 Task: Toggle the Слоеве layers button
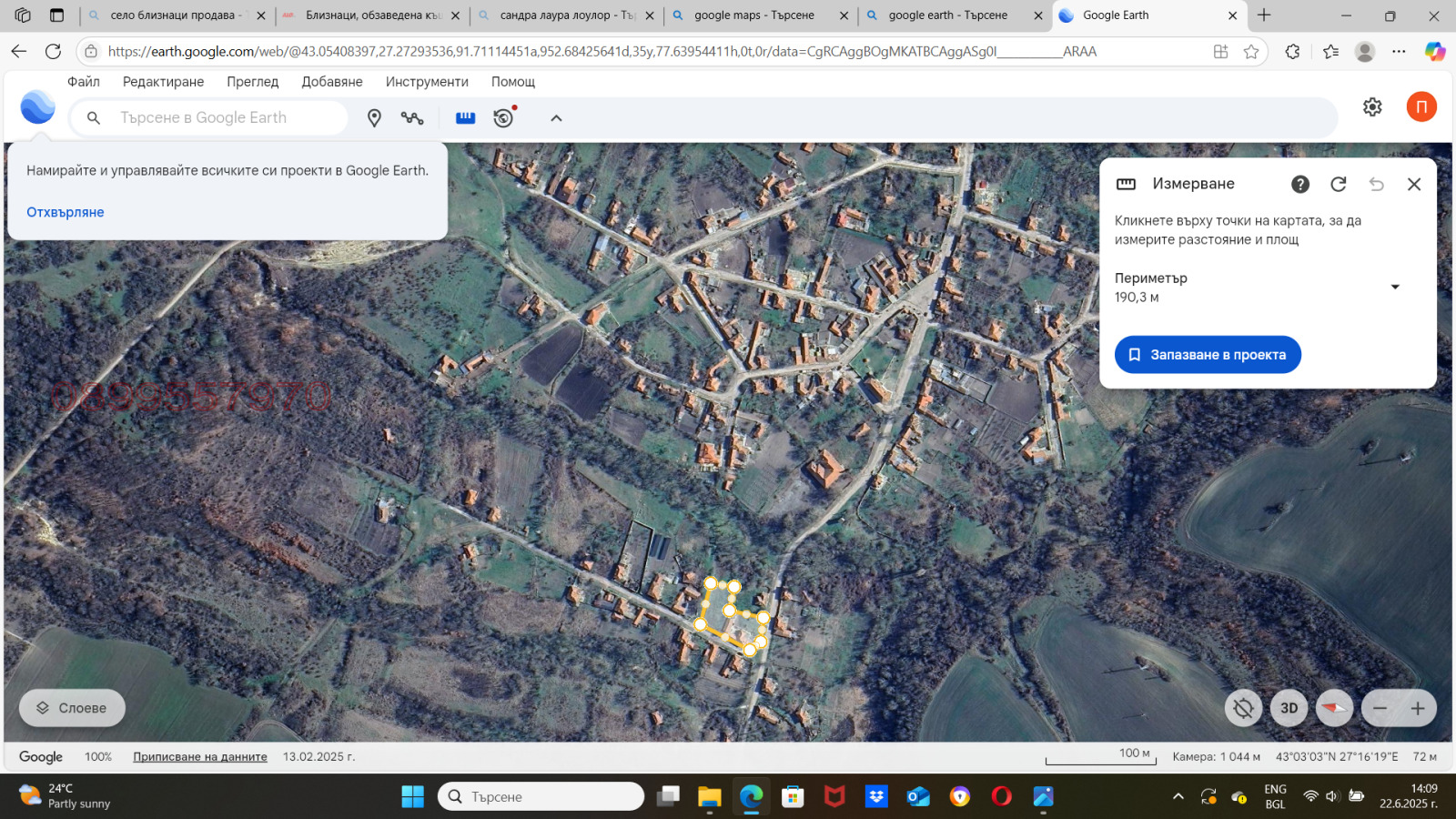click(x=72, y=708)
